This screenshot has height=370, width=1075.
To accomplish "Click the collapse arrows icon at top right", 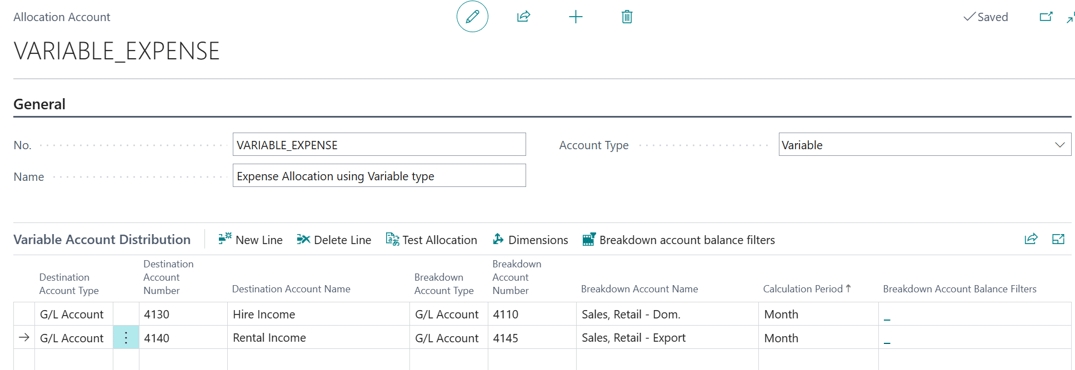I will coord(1070,18).
